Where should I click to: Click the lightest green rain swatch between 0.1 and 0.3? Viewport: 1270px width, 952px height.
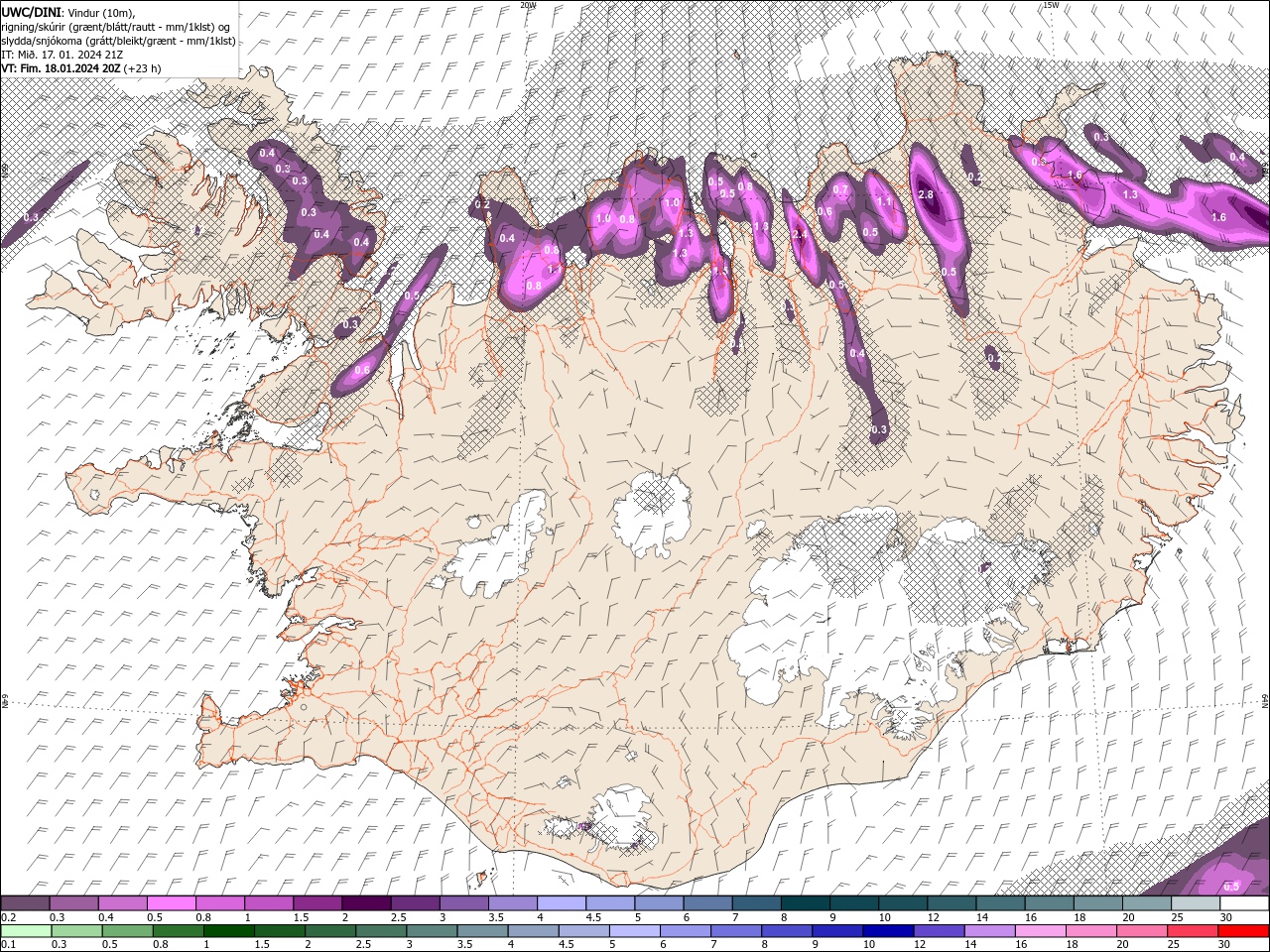[x=26, y=931]
